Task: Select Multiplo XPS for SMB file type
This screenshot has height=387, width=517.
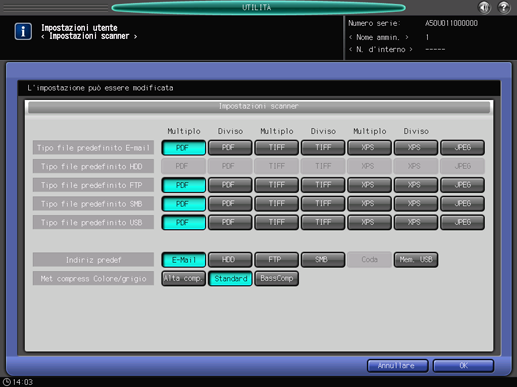Action: click(x=369, y=204)
